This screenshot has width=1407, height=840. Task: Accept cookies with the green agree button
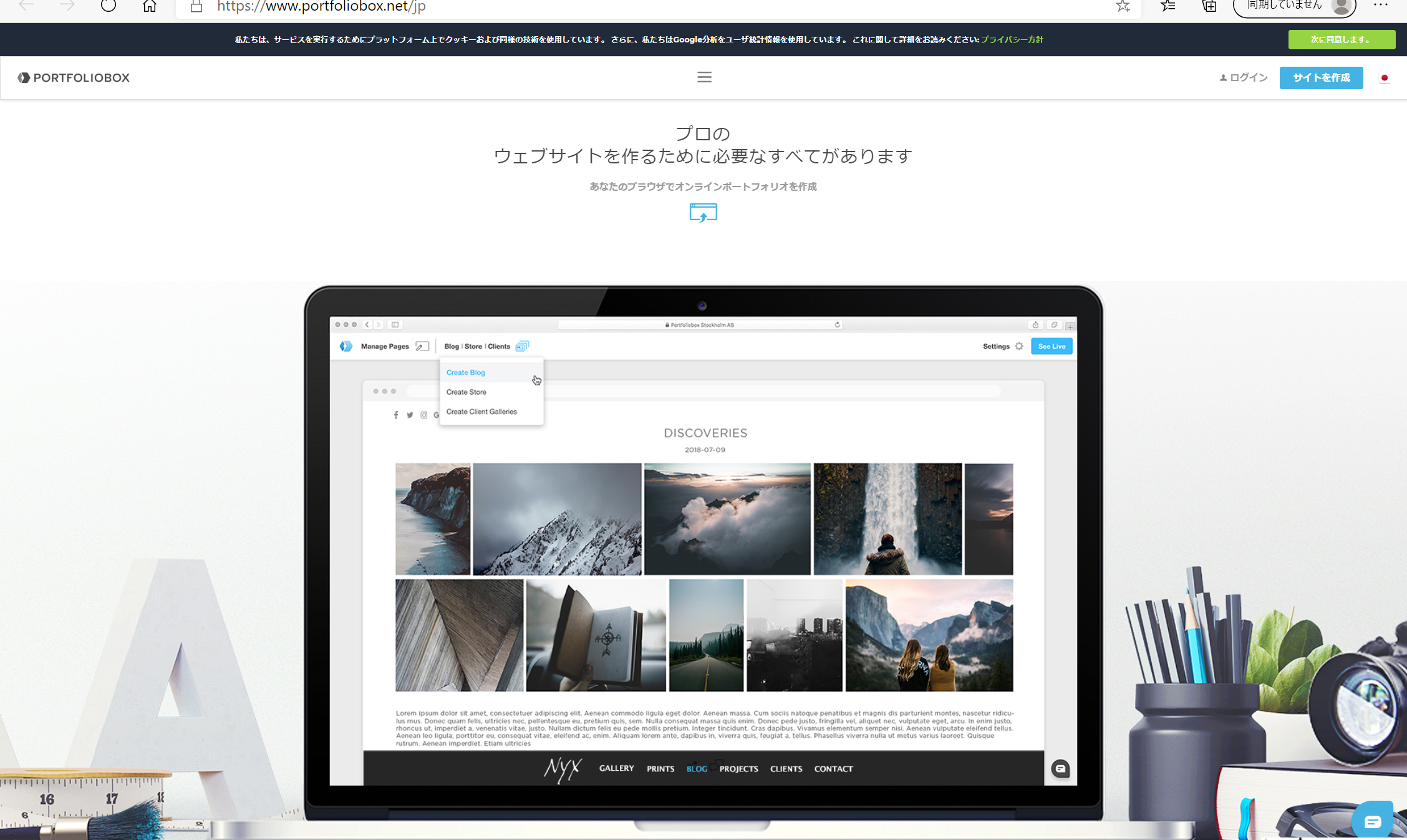click(x=1341, y=39)
